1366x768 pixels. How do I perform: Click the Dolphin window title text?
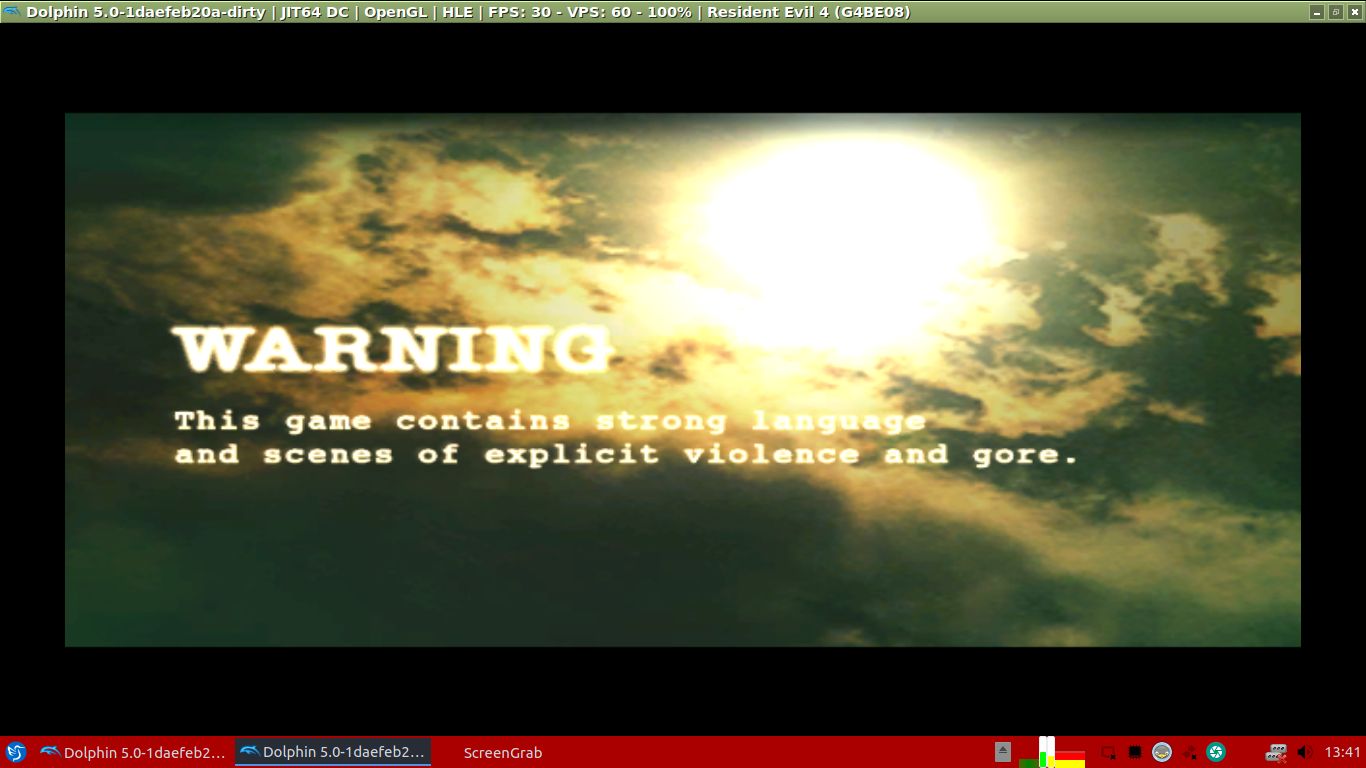469,12
